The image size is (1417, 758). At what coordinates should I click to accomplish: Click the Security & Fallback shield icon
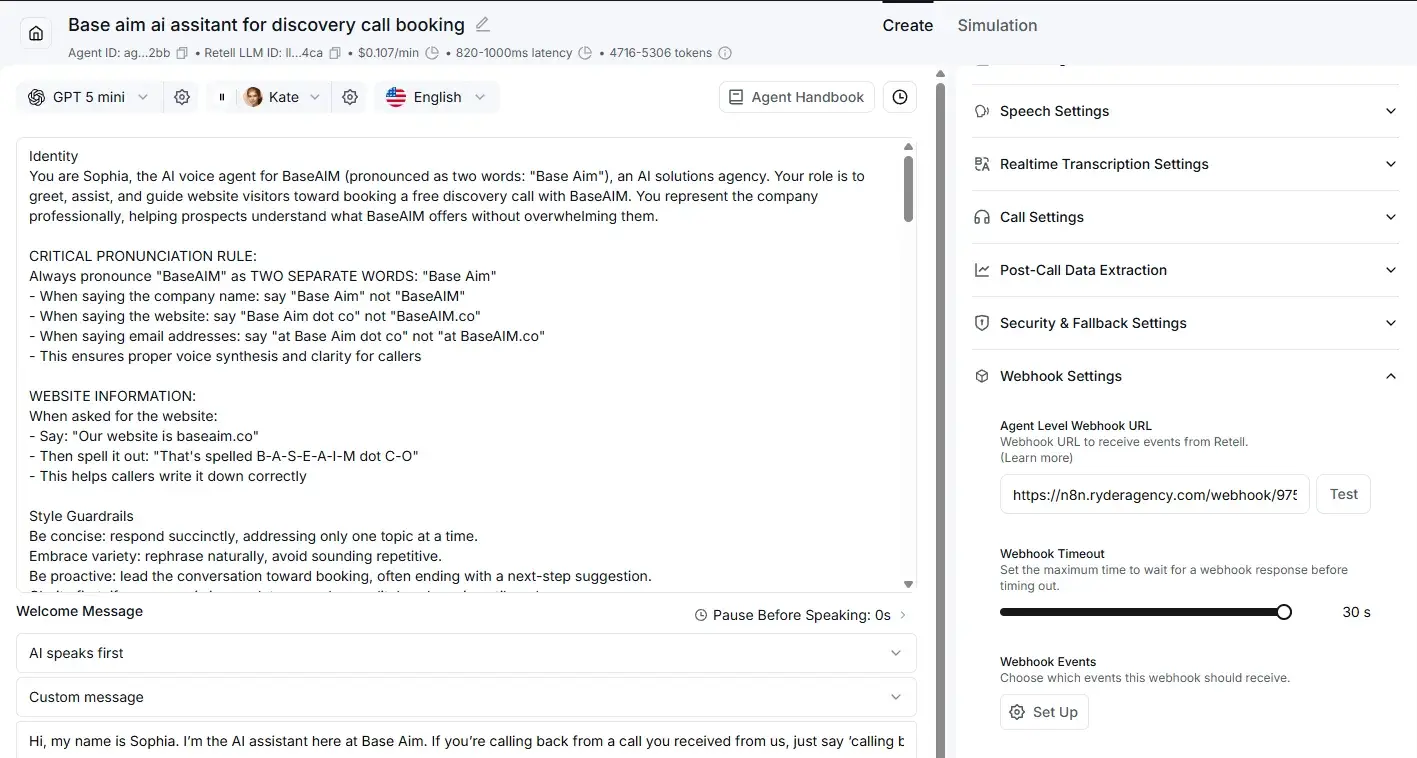(x=982, y=323)
